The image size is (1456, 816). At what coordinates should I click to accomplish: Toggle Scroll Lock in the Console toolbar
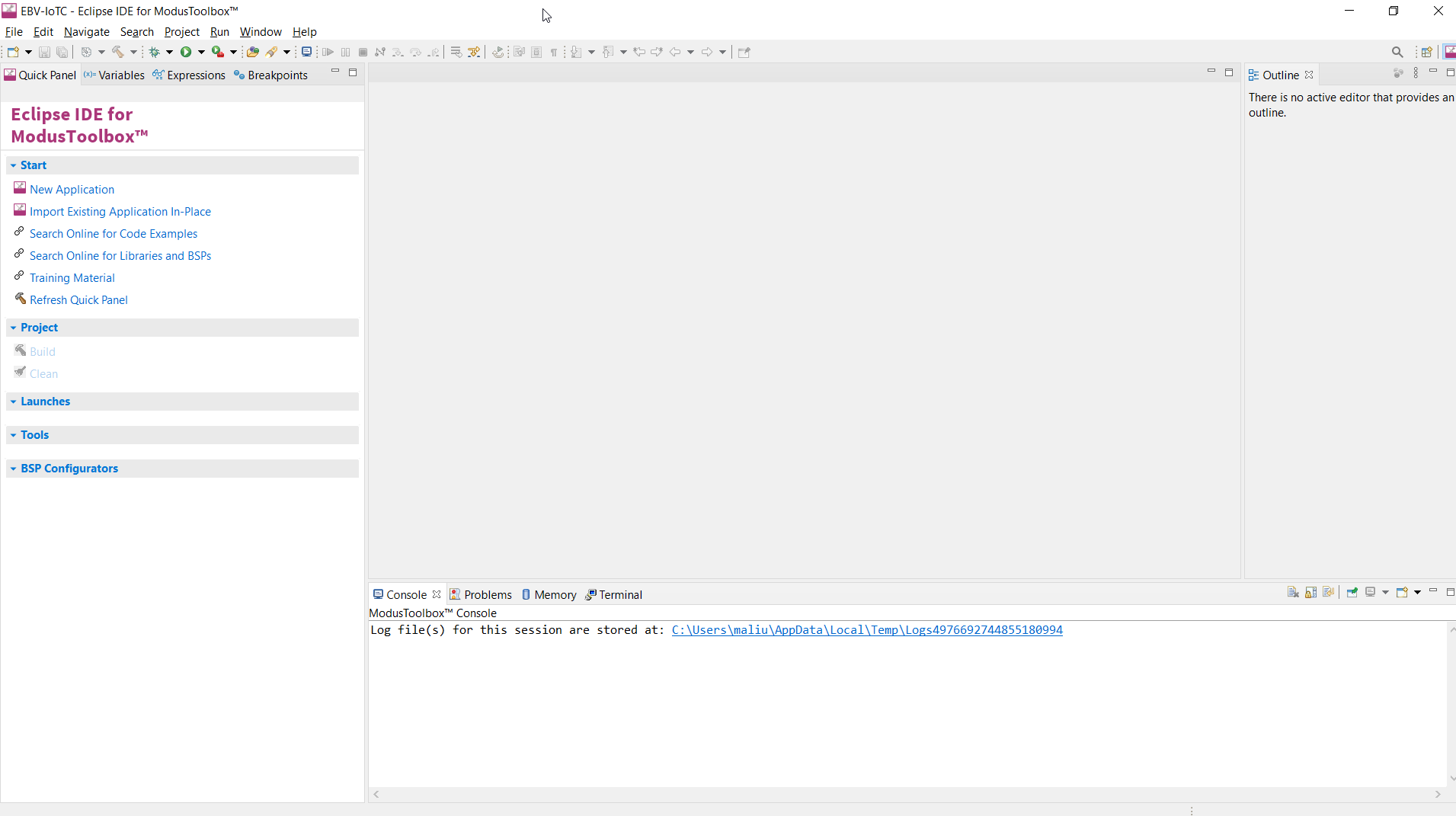pos(1311,593)
